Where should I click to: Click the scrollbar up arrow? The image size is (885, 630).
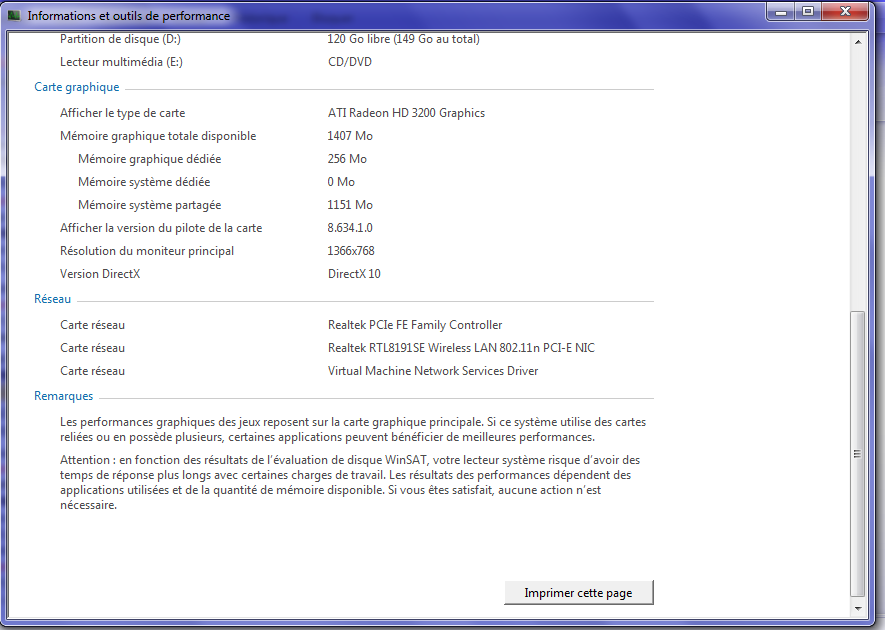[x=858, y=42]
